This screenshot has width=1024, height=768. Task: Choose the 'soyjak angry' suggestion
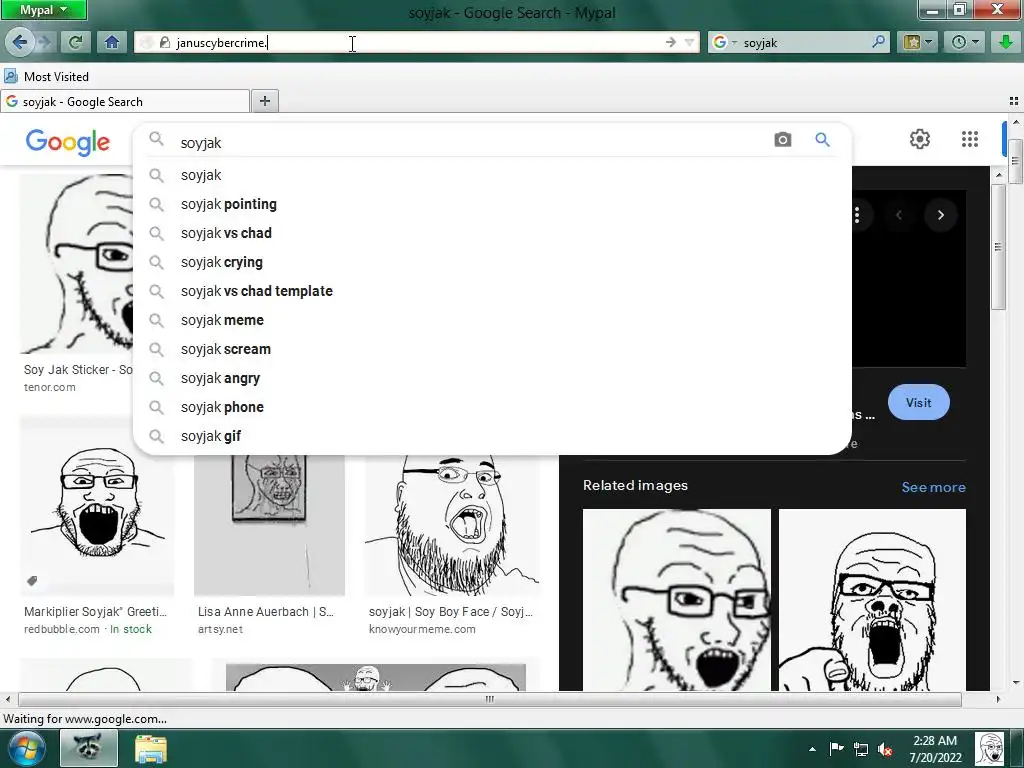tap(492, 378)
